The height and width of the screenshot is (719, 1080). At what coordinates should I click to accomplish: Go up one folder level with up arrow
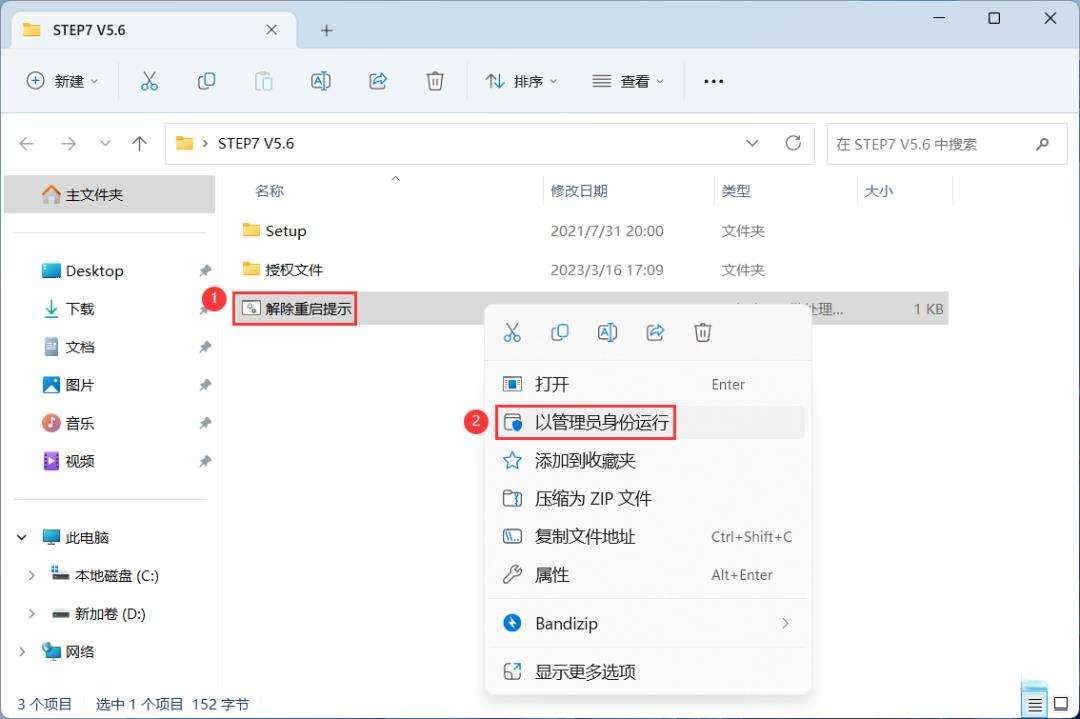point(139,143)
